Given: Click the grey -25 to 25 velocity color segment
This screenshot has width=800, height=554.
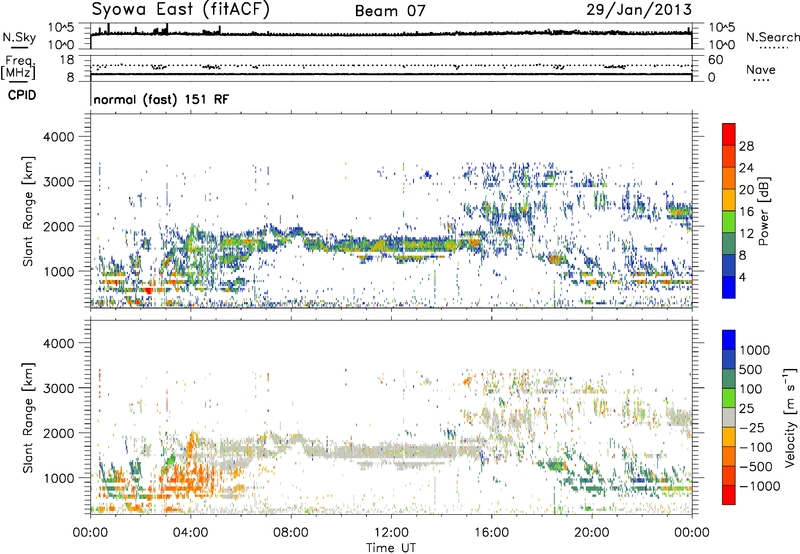Looking at the screenshot, I should click(x=729, y=417).
